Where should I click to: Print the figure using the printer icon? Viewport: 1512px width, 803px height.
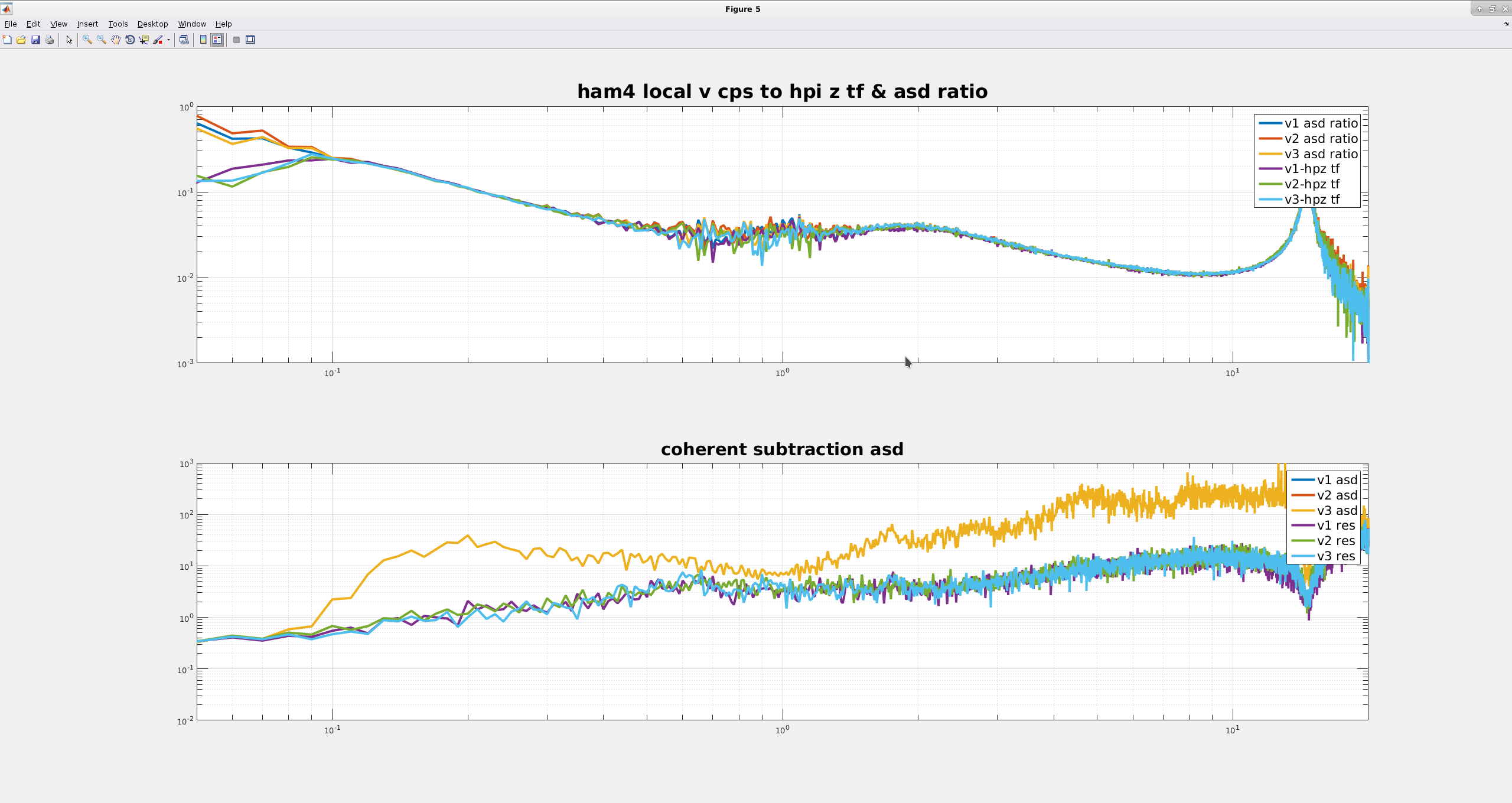pyautogui.click(x=50, y=40)
